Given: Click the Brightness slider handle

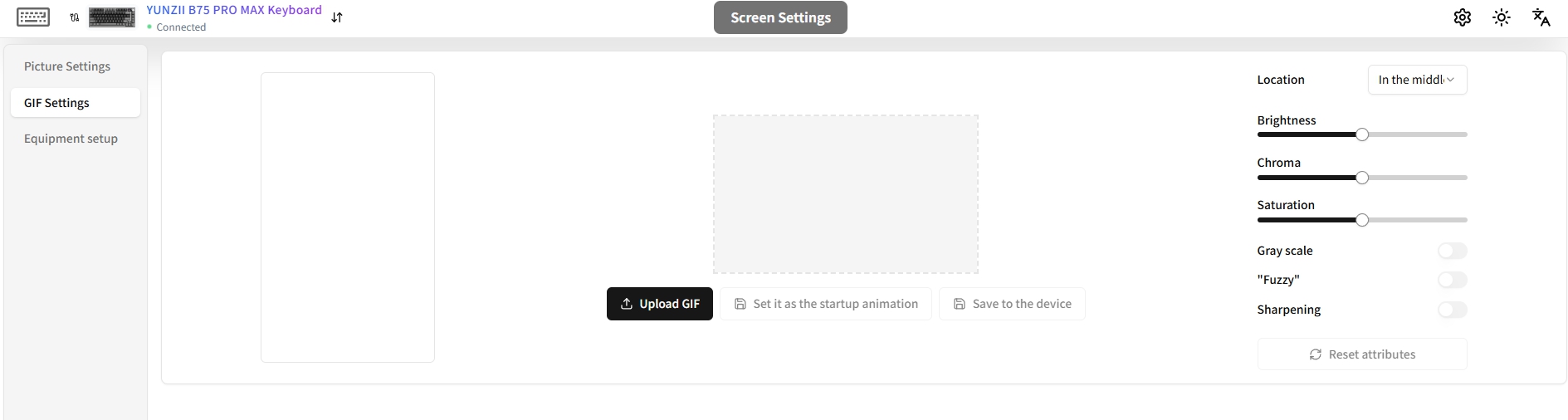Looking at the screenshot, I should pyautogui.click(x=1362, y=134).
